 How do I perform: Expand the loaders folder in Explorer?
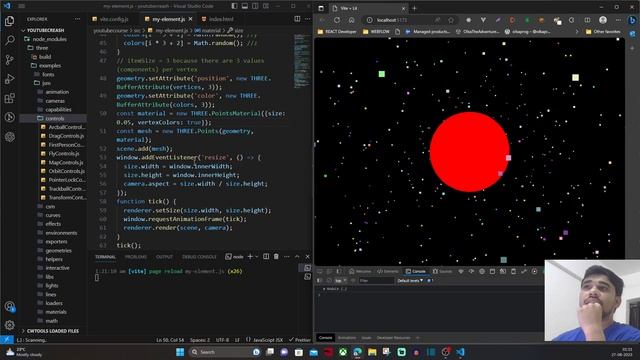coord(54,303)
